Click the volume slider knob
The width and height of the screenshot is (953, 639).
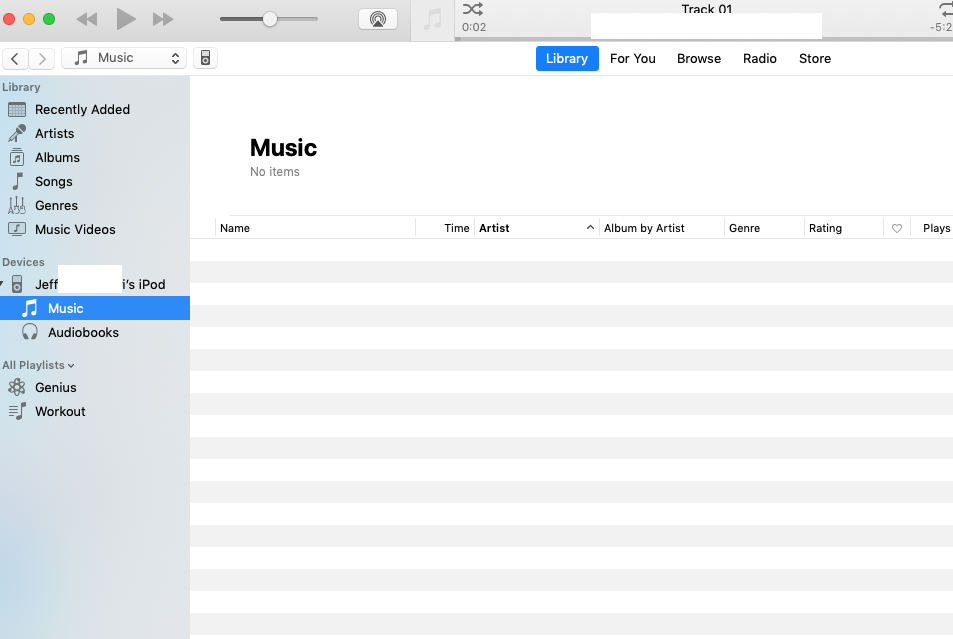[270, 19]
